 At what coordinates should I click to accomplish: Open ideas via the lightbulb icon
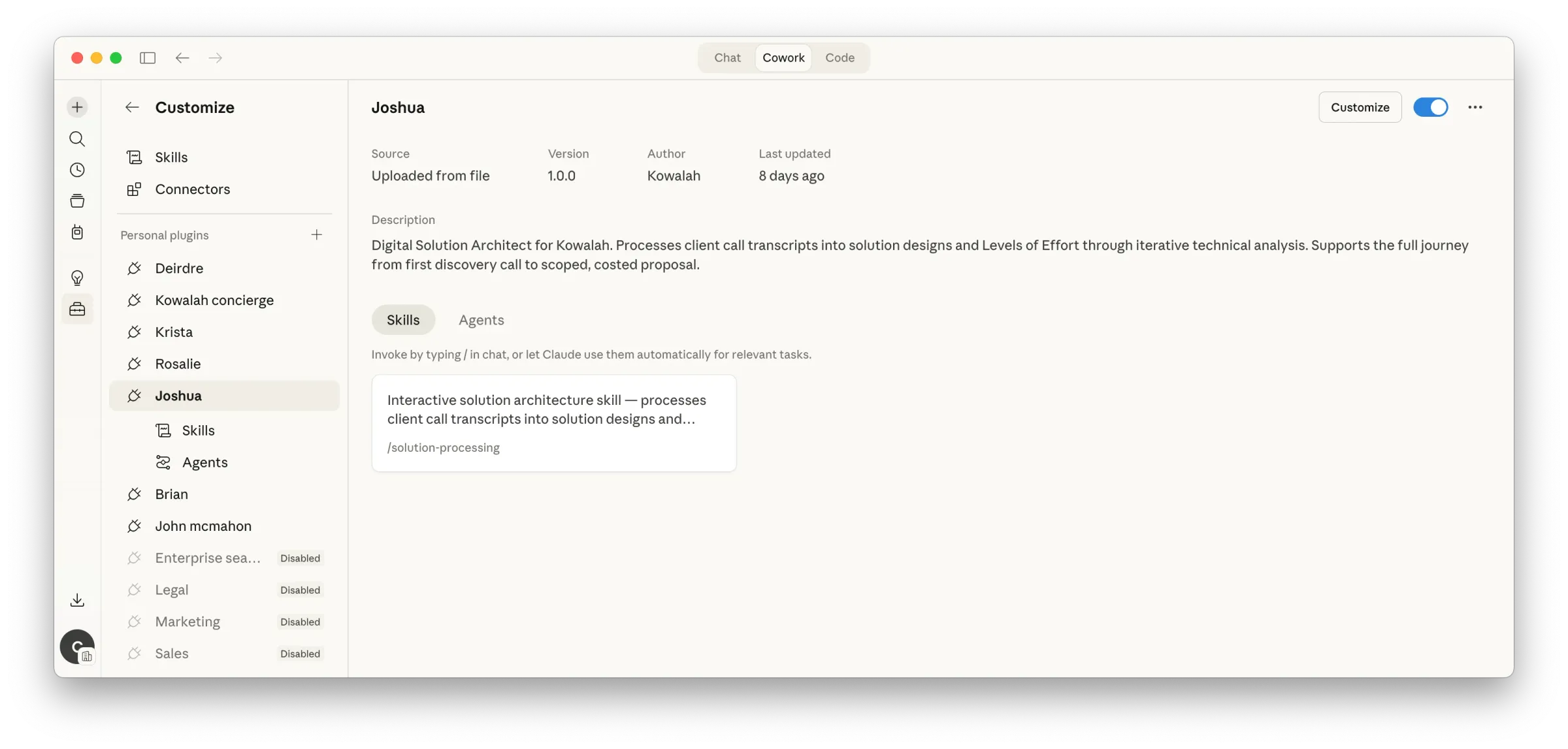77,278
